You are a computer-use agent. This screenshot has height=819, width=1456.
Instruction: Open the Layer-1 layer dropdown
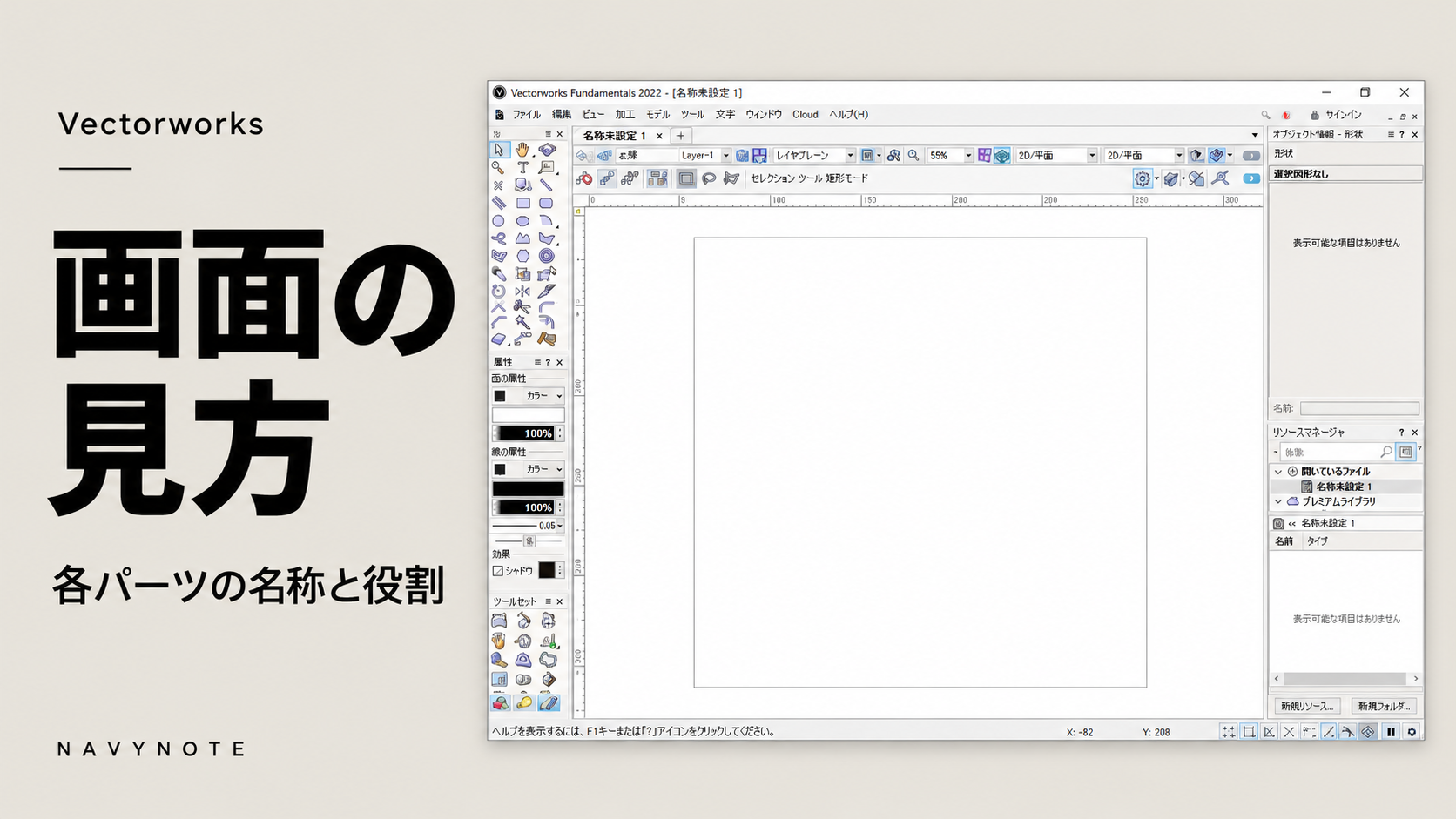pyautogui.click(x=704, y=155)
